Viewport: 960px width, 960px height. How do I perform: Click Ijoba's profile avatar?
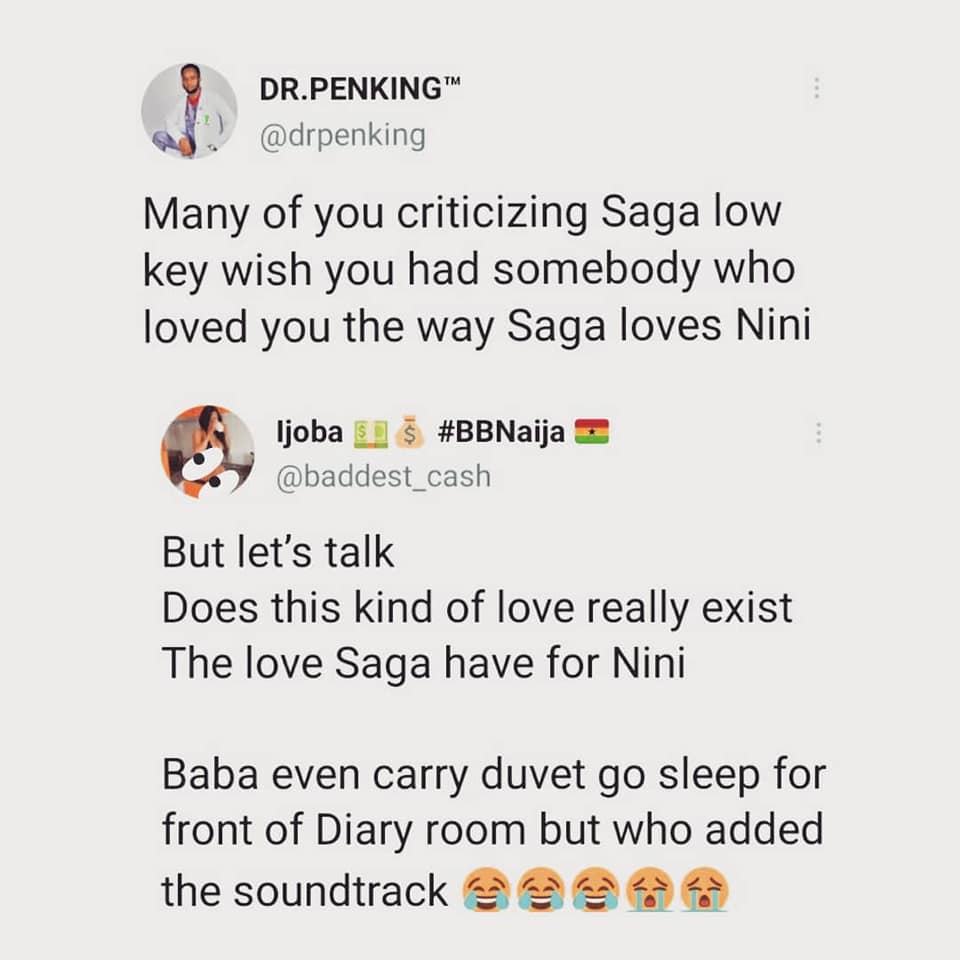(207, 452)
